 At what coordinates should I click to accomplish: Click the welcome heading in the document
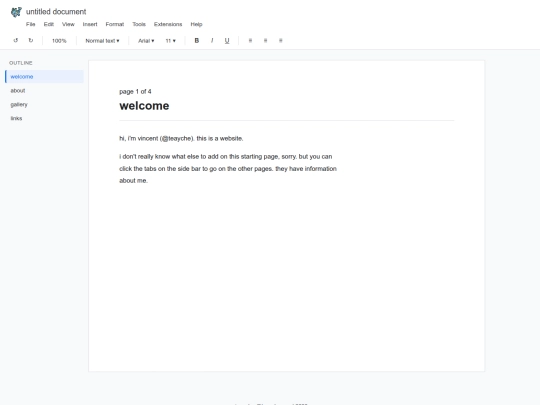coord(144,106)
